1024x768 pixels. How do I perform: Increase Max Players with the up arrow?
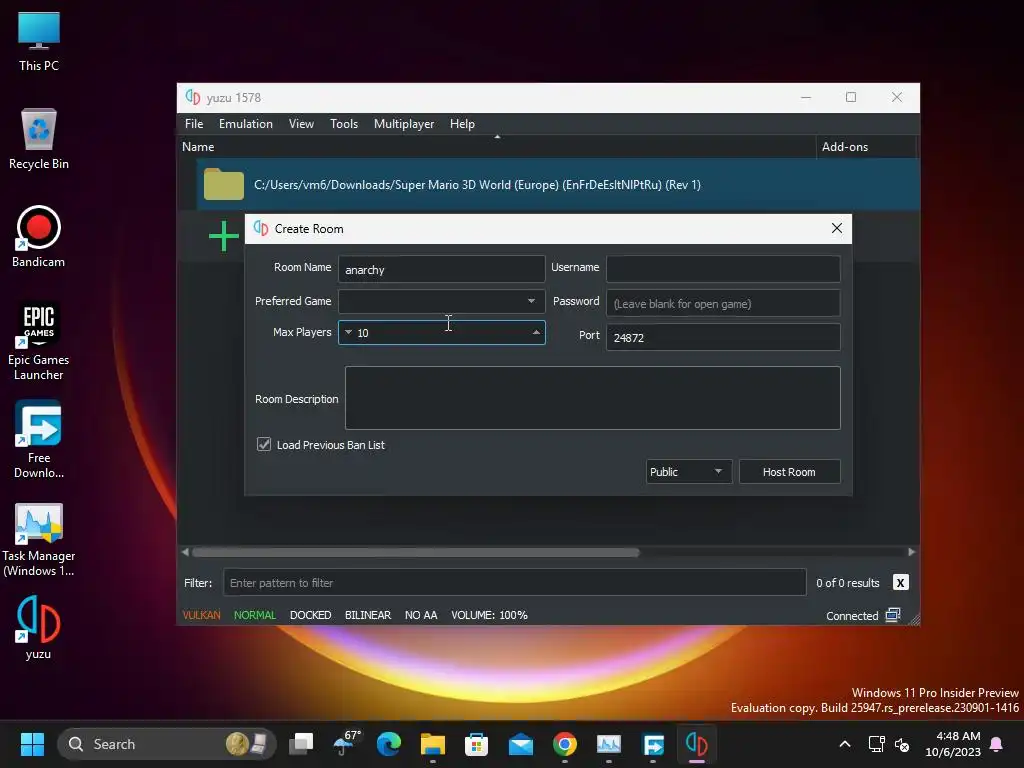pyautogui.click(x=536, y=332)
